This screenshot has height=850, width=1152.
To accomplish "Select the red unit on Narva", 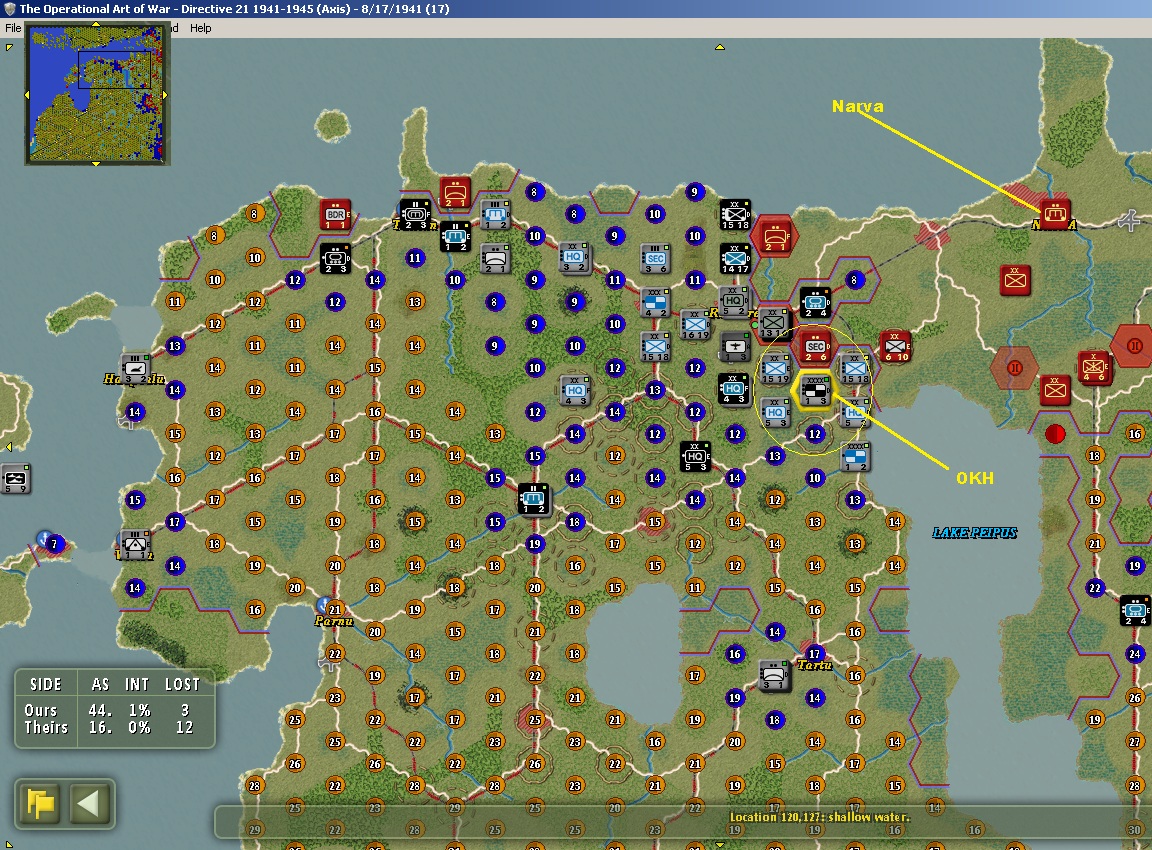I will click(x=1055, y=215).
